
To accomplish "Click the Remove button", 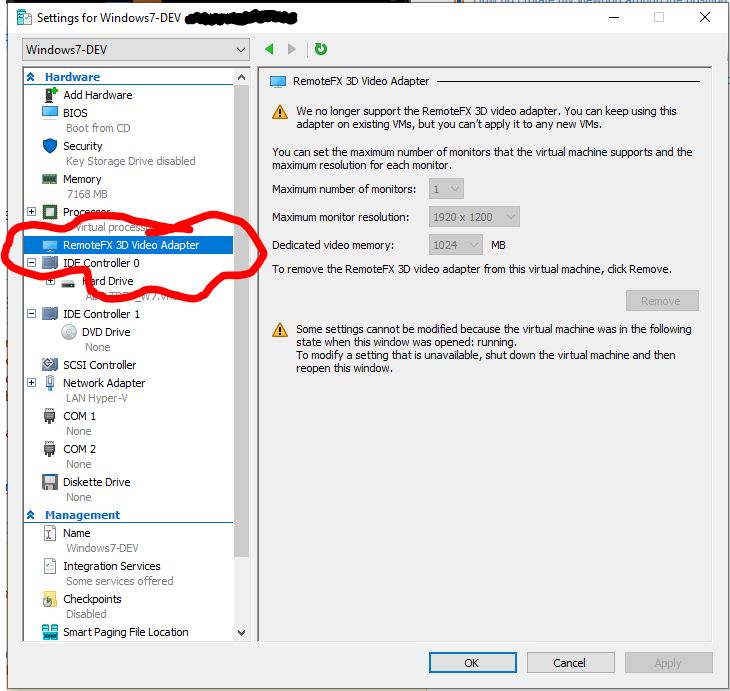I will coord(662,301).
